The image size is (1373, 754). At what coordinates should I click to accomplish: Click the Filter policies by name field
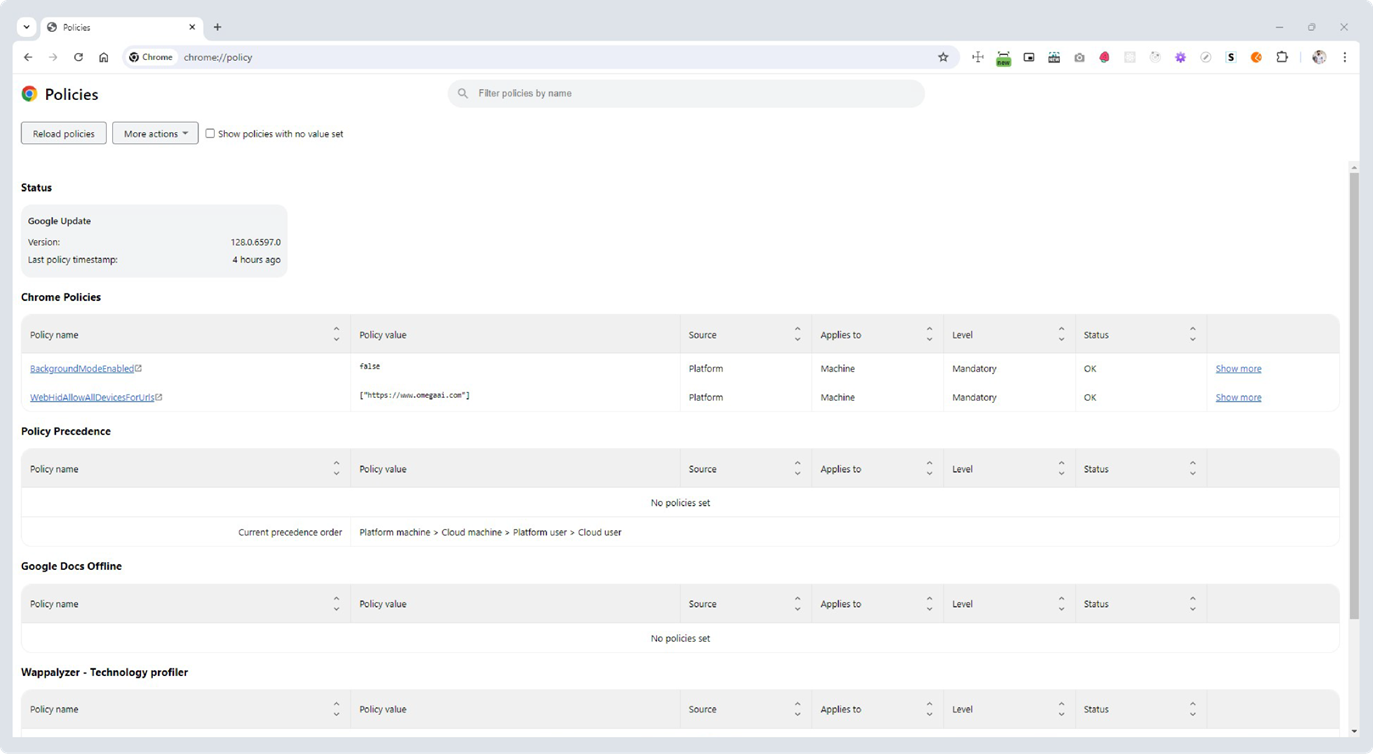pos(686,93)
